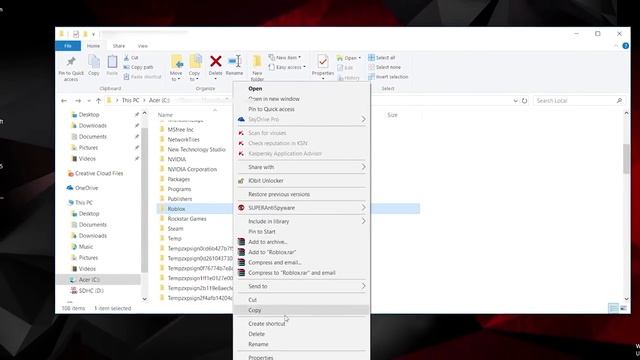This screenshot has height=360, width=640.
Task: Expand the SkyDrive Pro submenu
Action: click(x=301, y=119)
